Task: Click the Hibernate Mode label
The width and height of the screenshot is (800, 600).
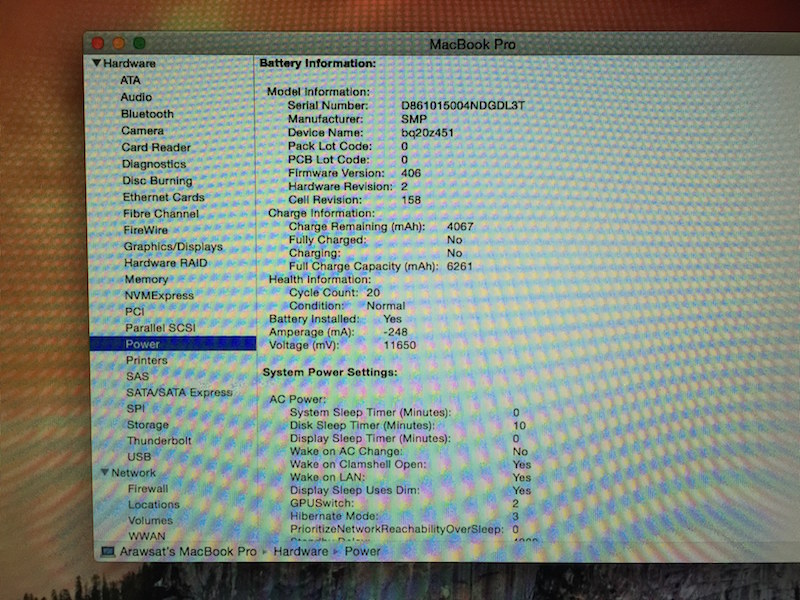Action: coord(335,516)
